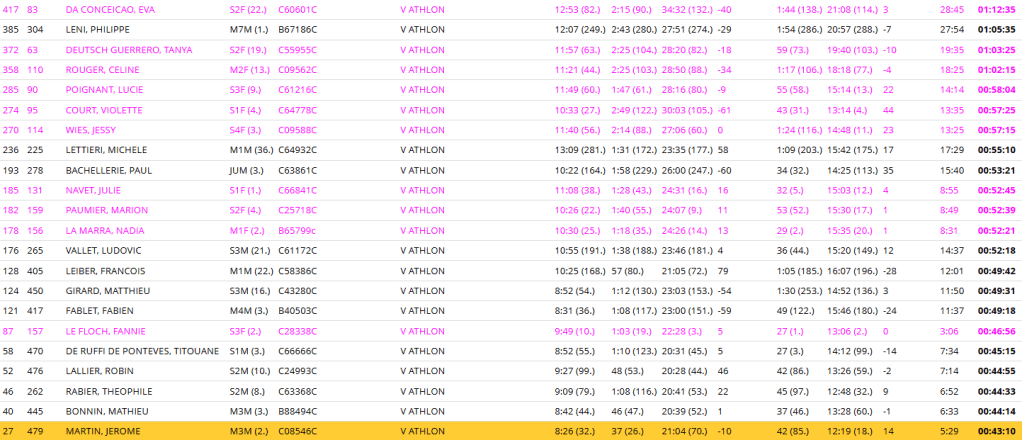Screen dimensions: 1022x440
Task: Click V ATHLON club in BONNIN, MATHIEU row
Action: point(422,411)
